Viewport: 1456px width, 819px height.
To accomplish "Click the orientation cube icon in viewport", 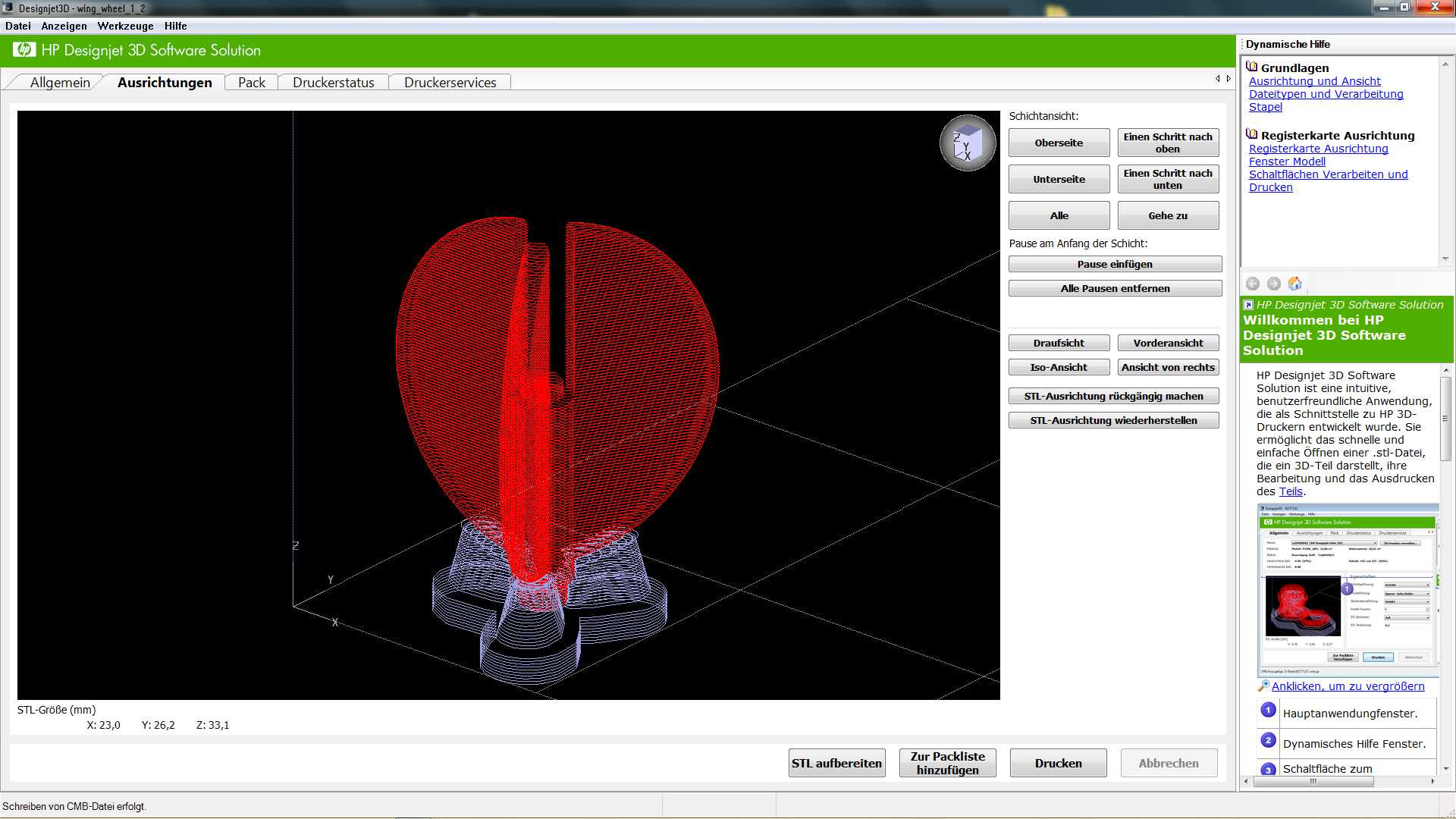I will 968,143.
